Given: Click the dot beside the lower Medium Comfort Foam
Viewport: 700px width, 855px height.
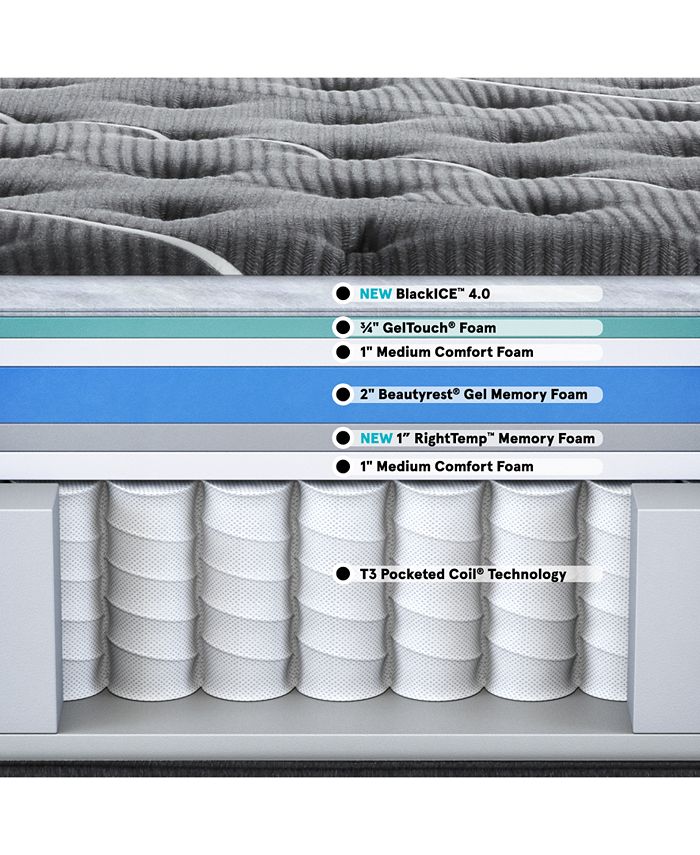Looking at the screenshot, I should click(x=343, y=467).
